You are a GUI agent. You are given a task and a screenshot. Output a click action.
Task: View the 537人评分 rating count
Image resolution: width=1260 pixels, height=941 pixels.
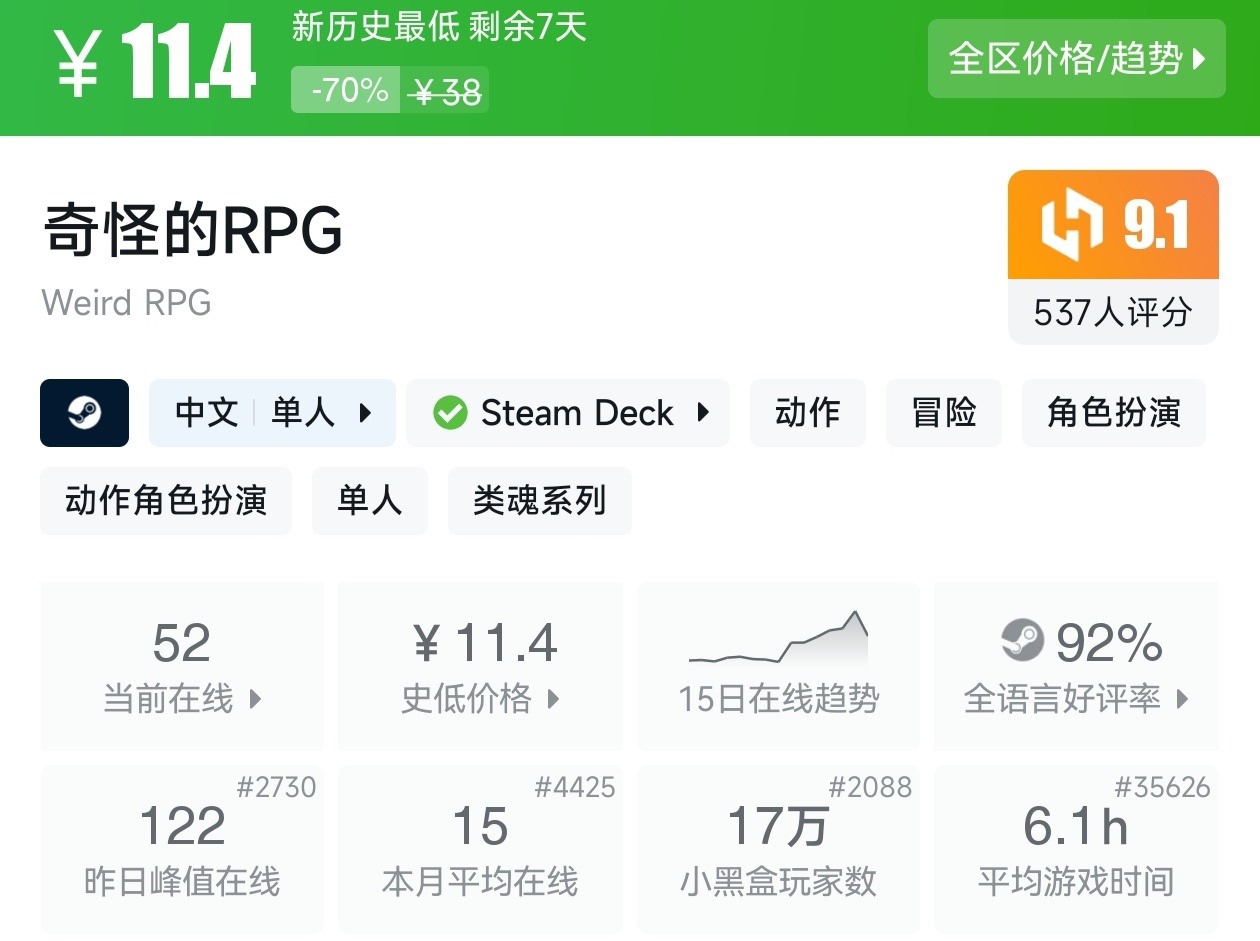pyautogui.click(x=1112, y=313)
